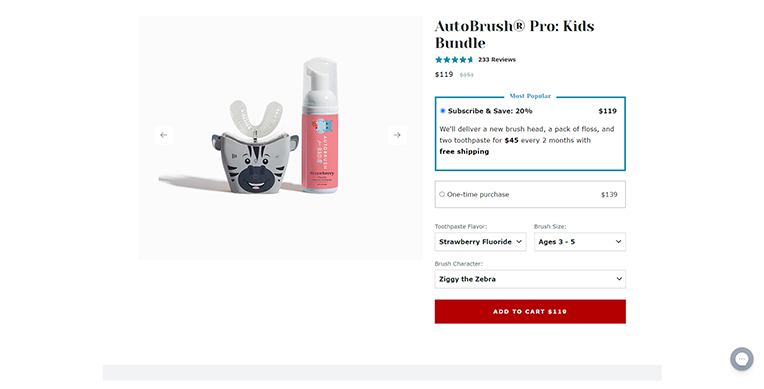Viewport: 764px width, 389px height.
Task: Advance to next product image with right arrow
Action: click(x=397, y=135)
